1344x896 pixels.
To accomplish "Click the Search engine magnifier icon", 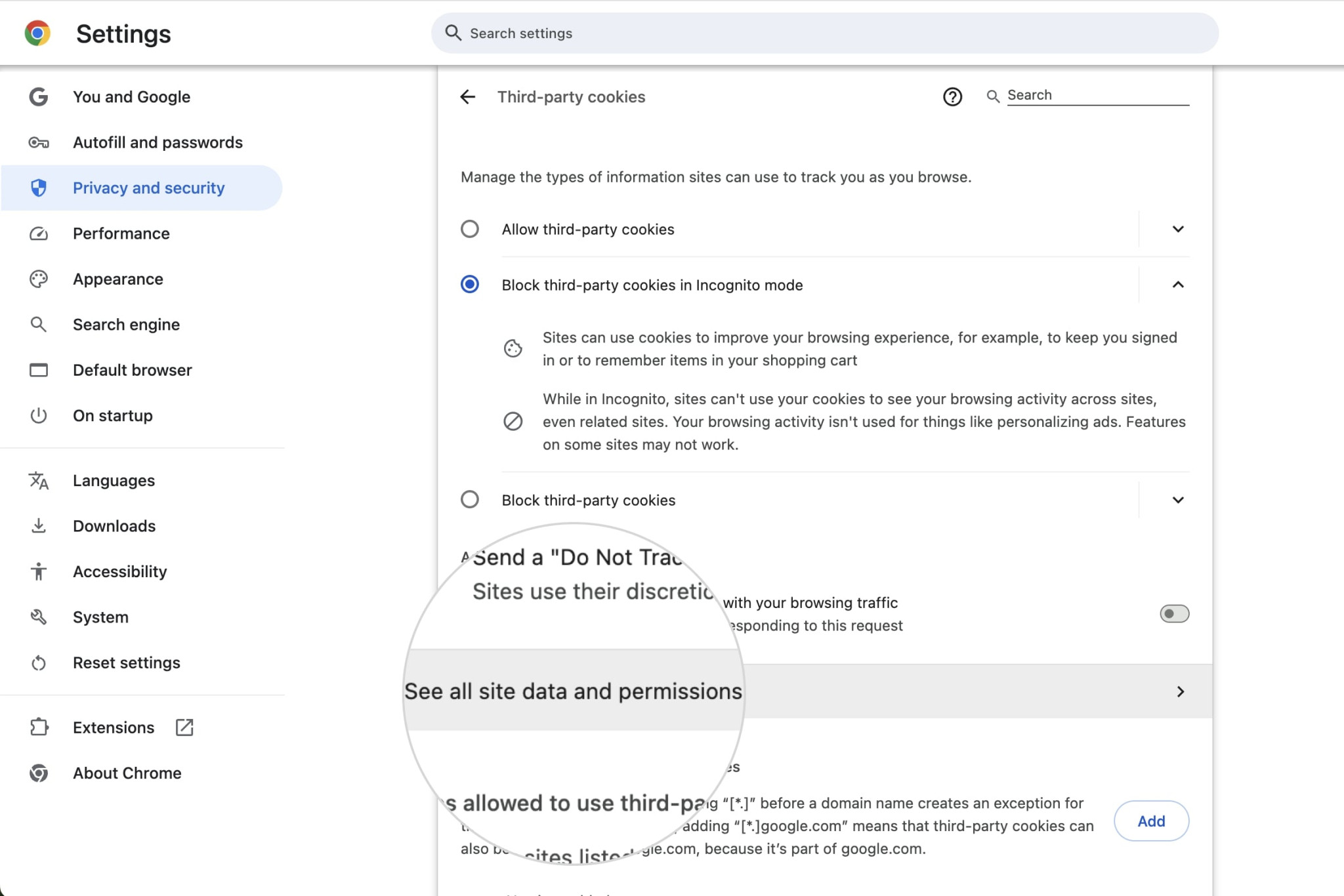I will pos(39,325).
